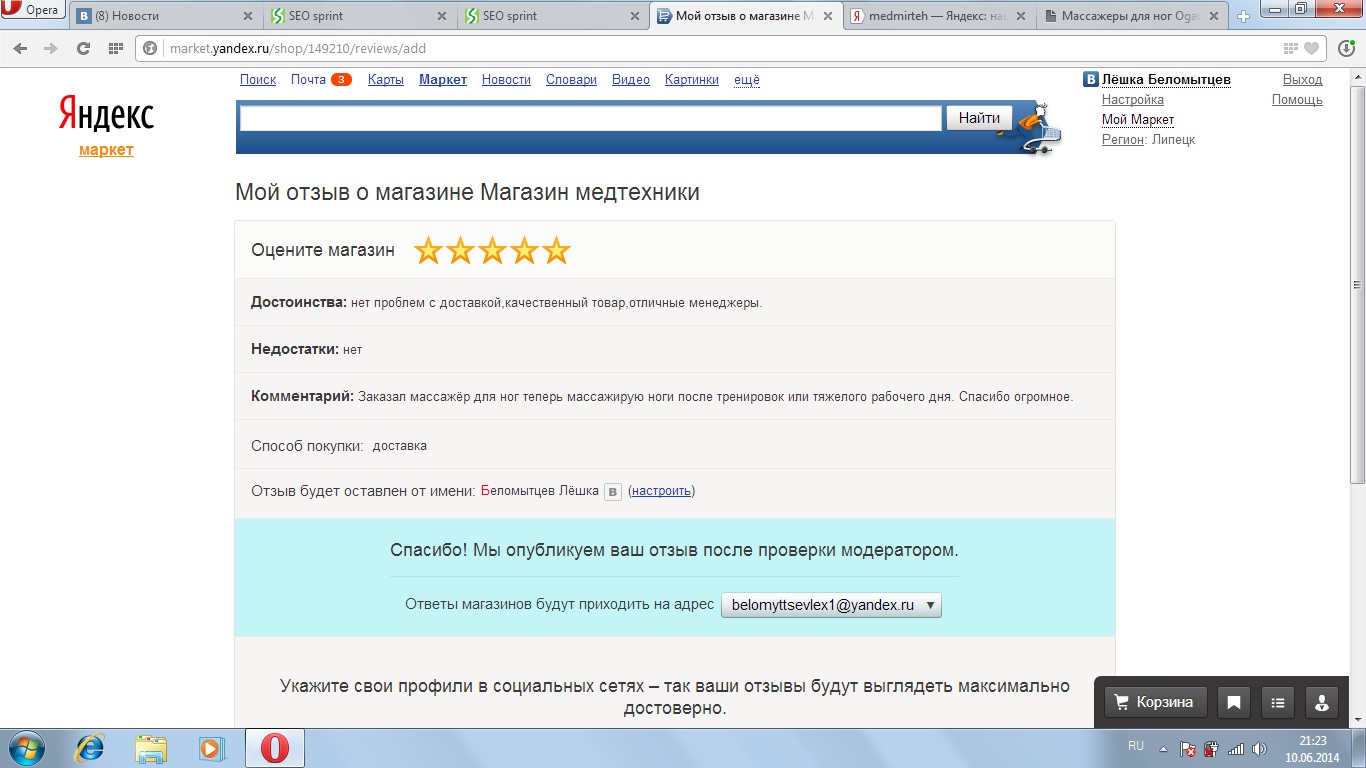Click the Opera taskbar icon
The width and height of the screenshot is (1366, 768).
275,748
